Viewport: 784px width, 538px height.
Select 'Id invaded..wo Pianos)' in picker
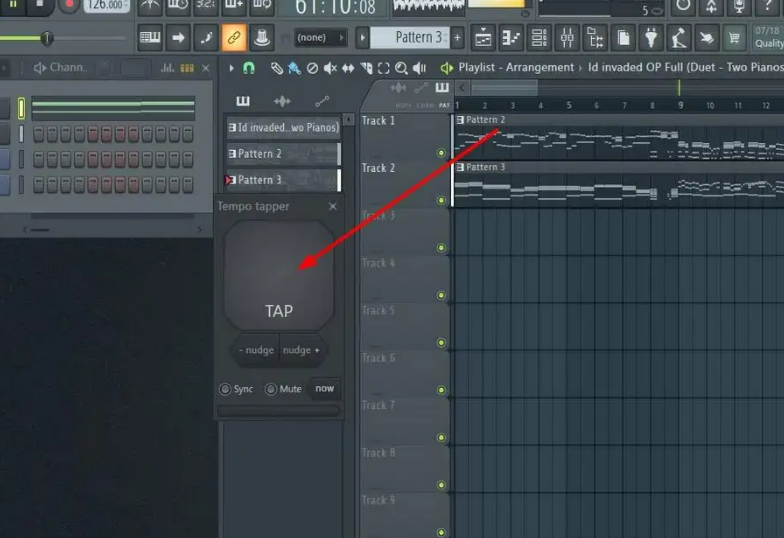284,128
